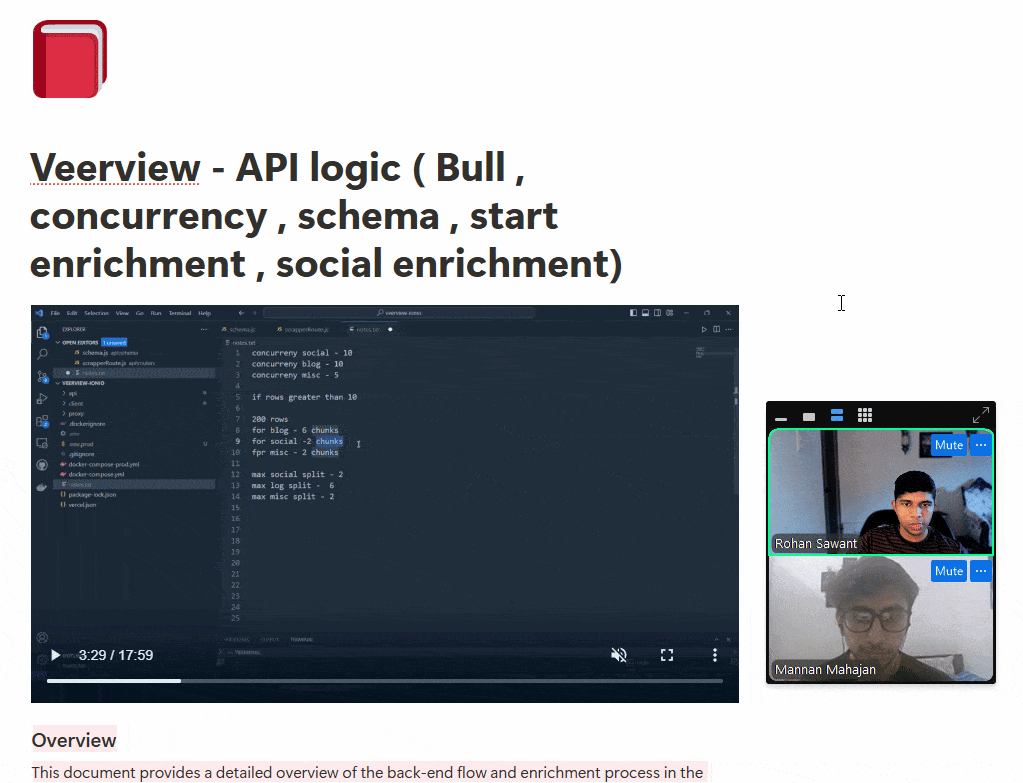Mute Rohan Sawant in Zoom panel
This screenshot has width=1023, height=783.
click(x=949, y=445)
